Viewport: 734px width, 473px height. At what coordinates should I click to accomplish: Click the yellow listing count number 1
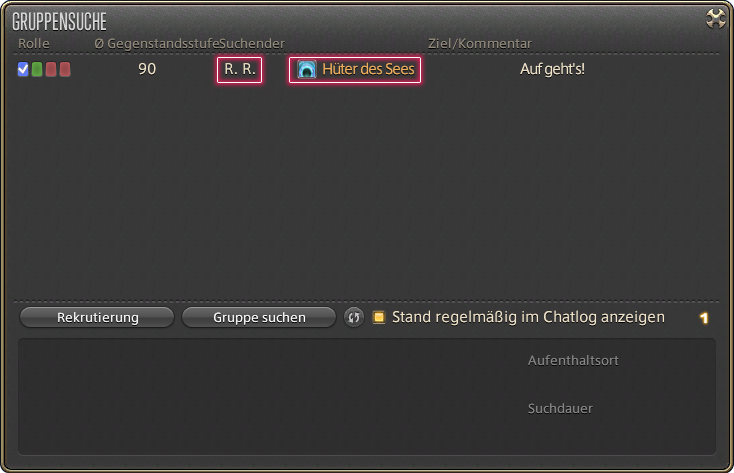click(x=704, y=318)
